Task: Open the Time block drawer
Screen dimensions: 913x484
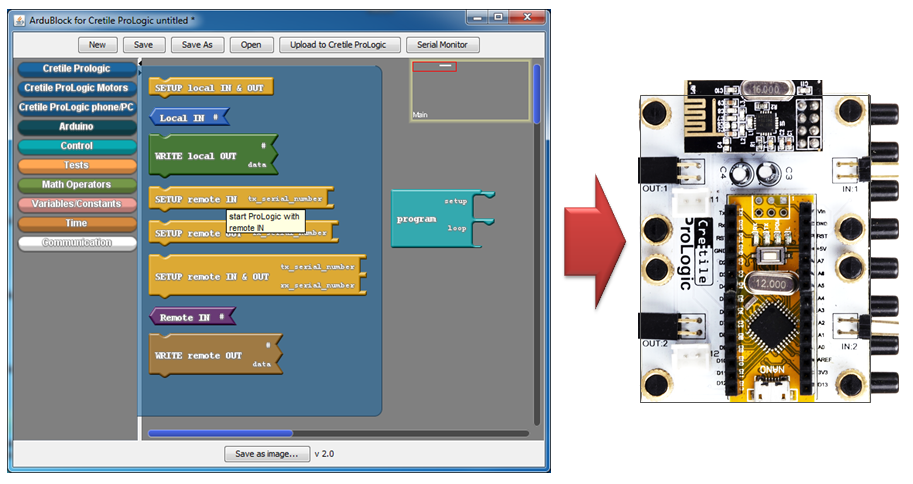Action: pyautogui.click(x=77, y=223)
